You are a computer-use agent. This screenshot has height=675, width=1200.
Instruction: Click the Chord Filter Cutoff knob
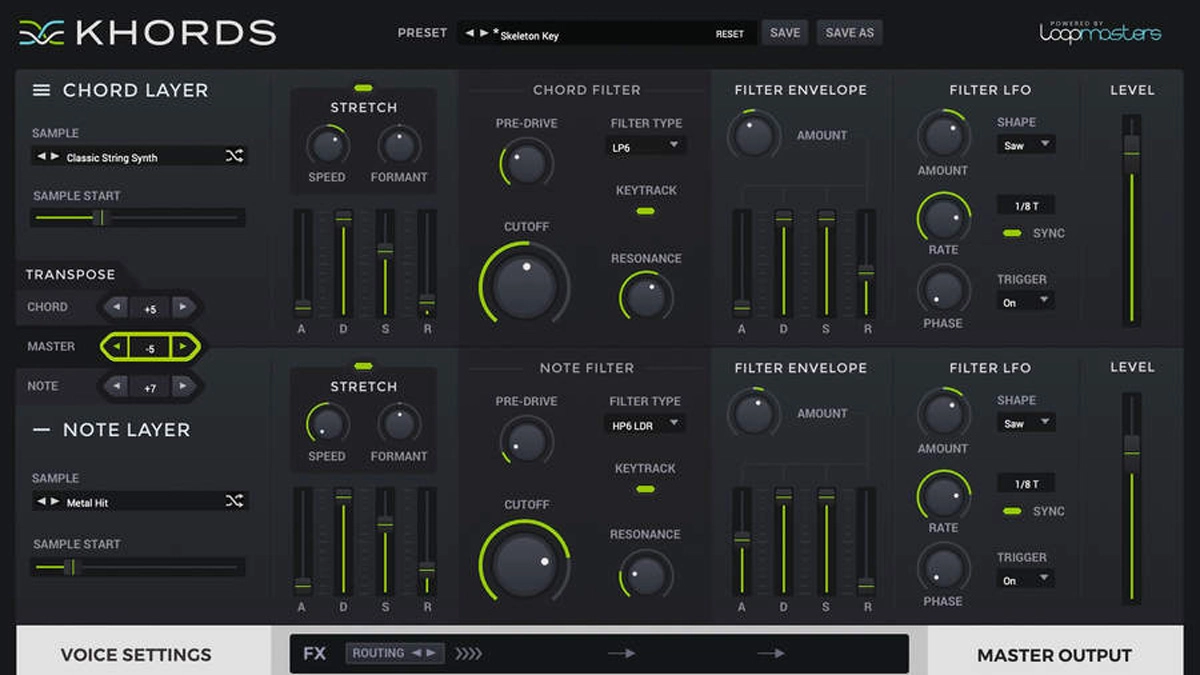coord(525,286)
